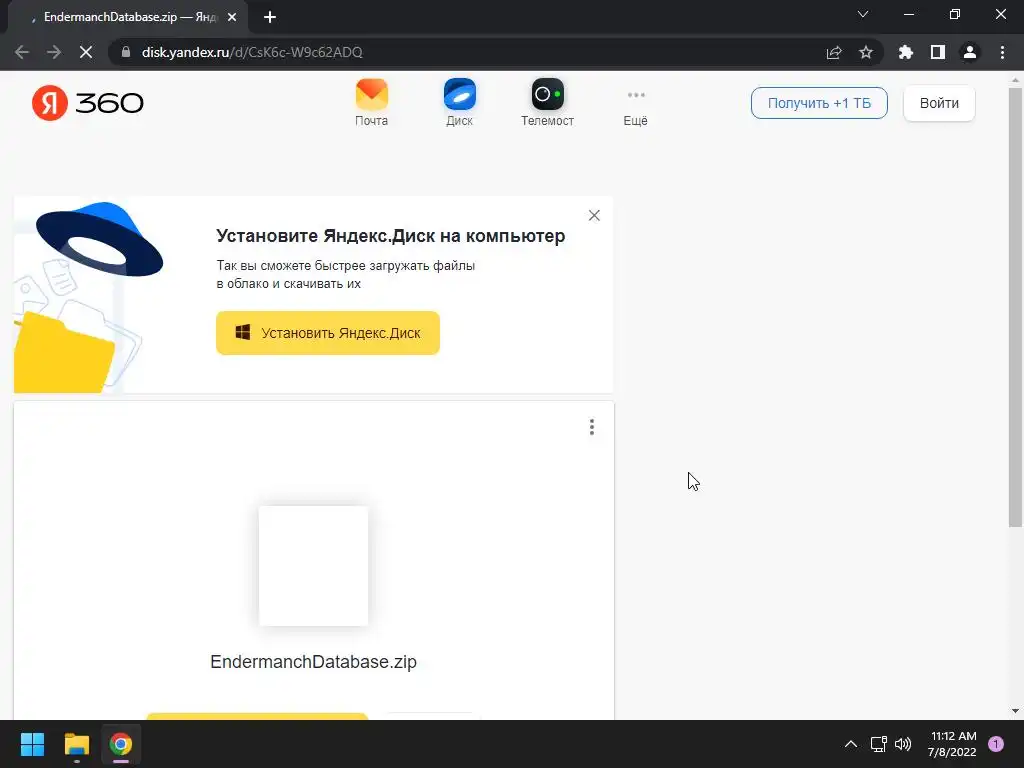Open the Extensions puzzle icon
Screen dimensions: 1024x768
click(x=906, y=52)
